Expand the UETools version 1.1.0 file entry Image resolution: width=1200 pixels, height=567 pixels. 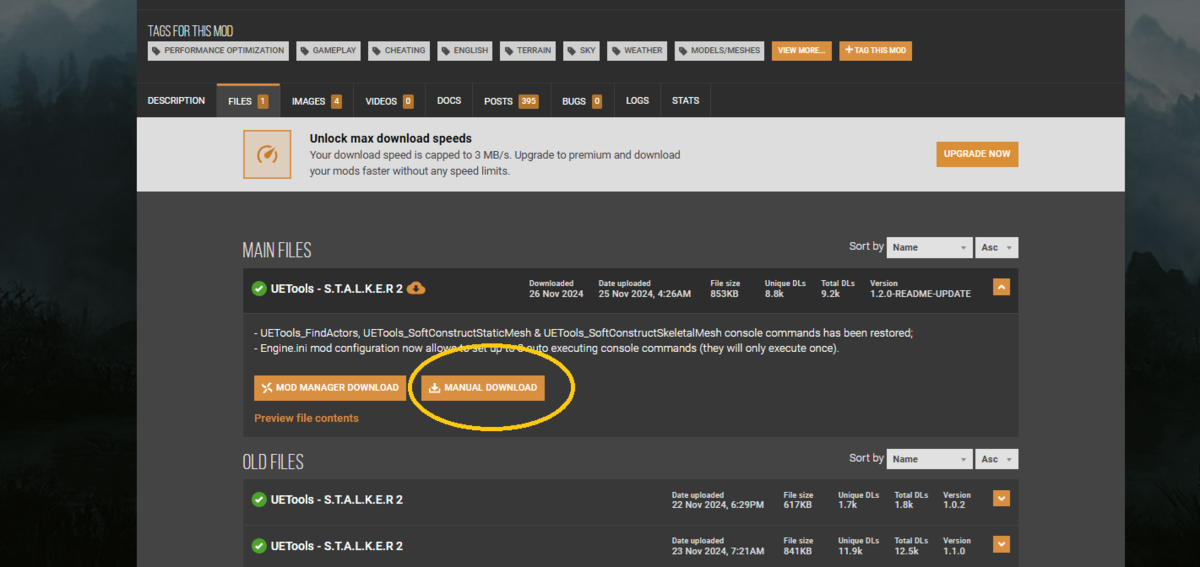click(x=1001, y=545)
